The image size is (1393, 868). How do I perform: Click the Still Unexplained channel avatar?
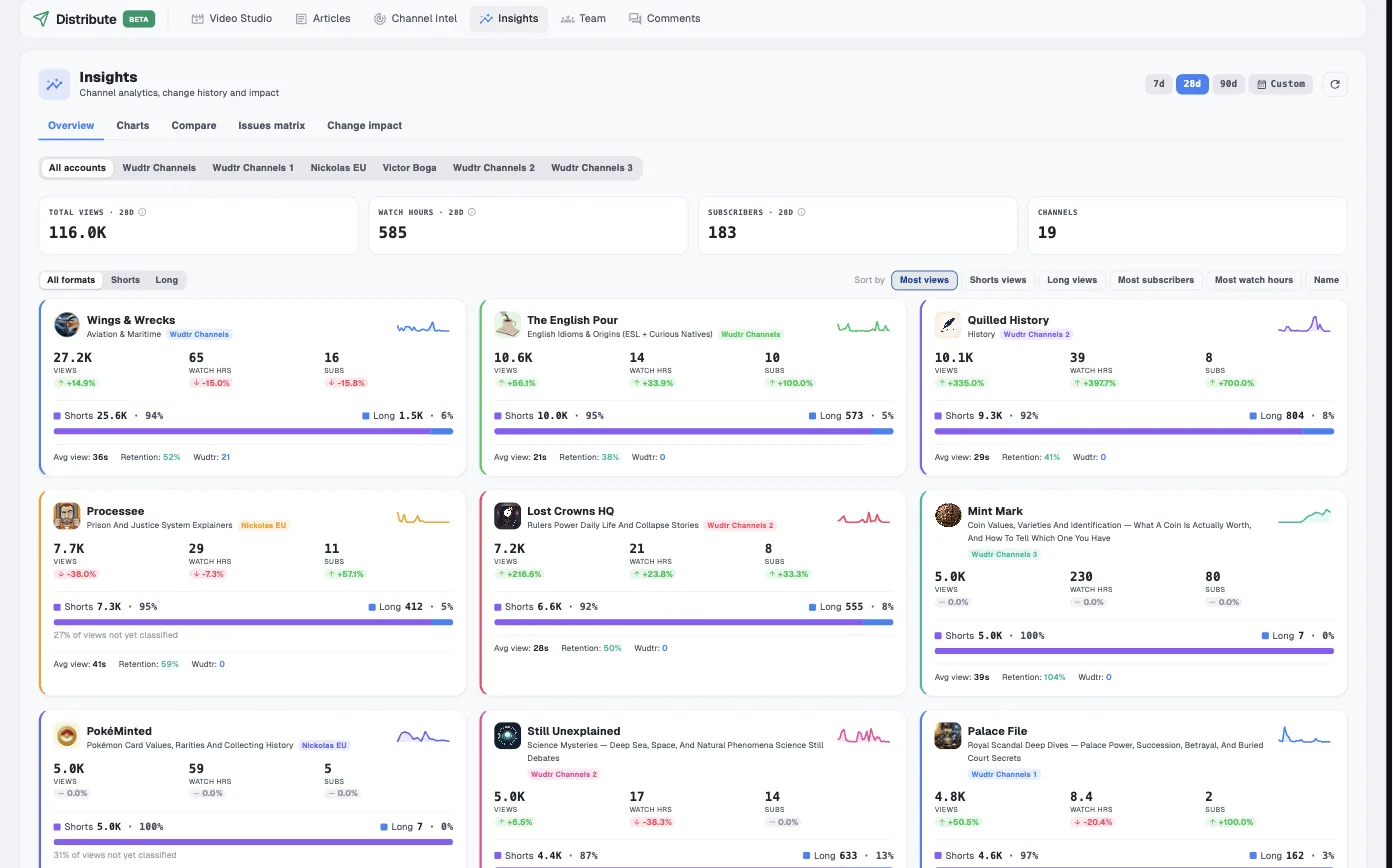(x=507, y=736)
